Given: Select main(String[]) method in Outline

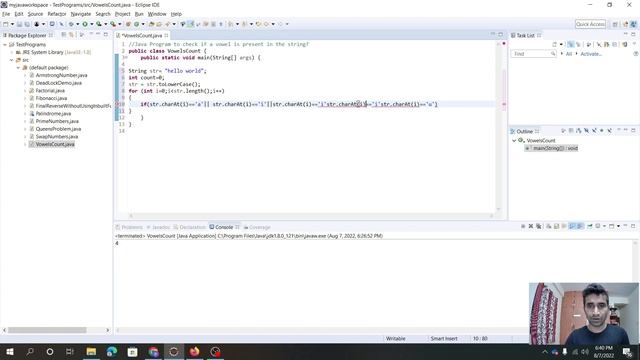Looking at the screenshot, I should [x=551, y=148].
